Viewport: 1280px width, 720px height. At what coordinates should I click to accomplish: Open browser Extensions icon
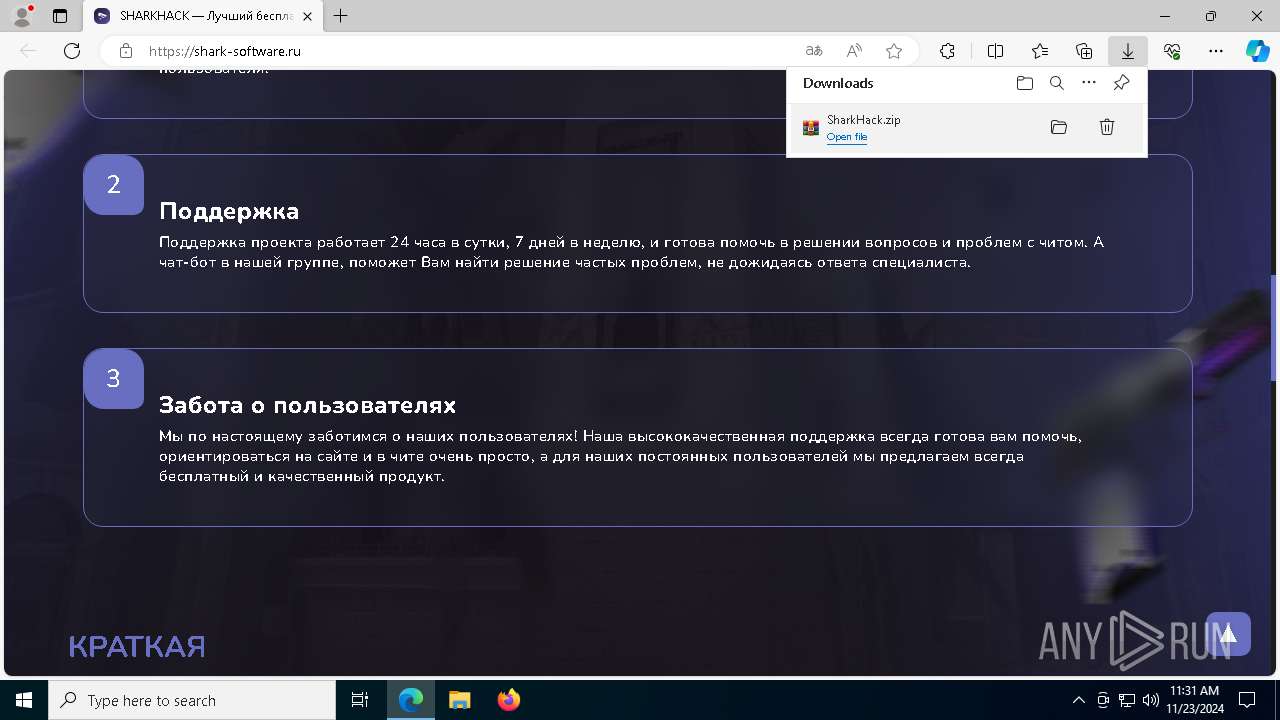point(947,51)
